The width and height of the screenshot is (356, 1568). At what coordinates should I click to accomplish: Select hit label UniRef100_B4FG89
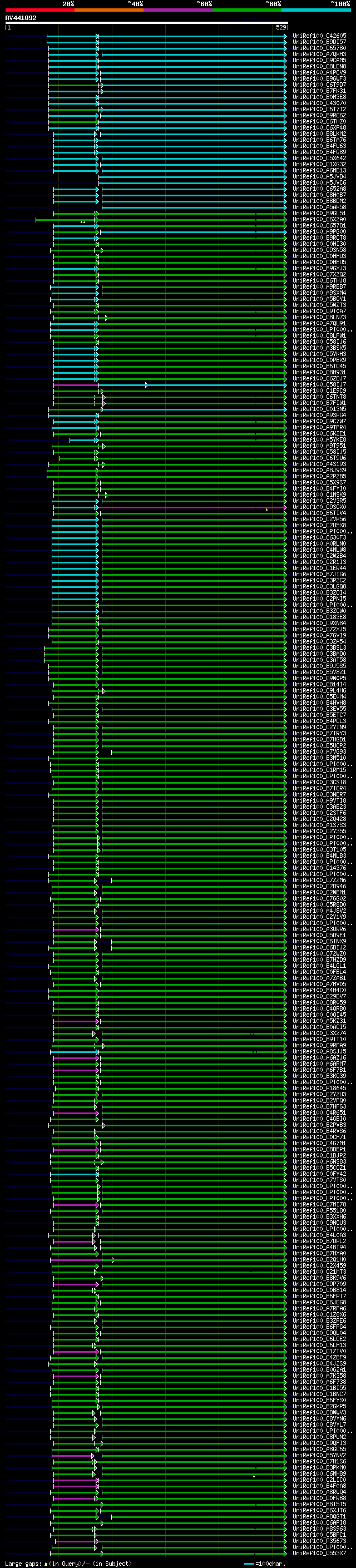coord(319,152)
